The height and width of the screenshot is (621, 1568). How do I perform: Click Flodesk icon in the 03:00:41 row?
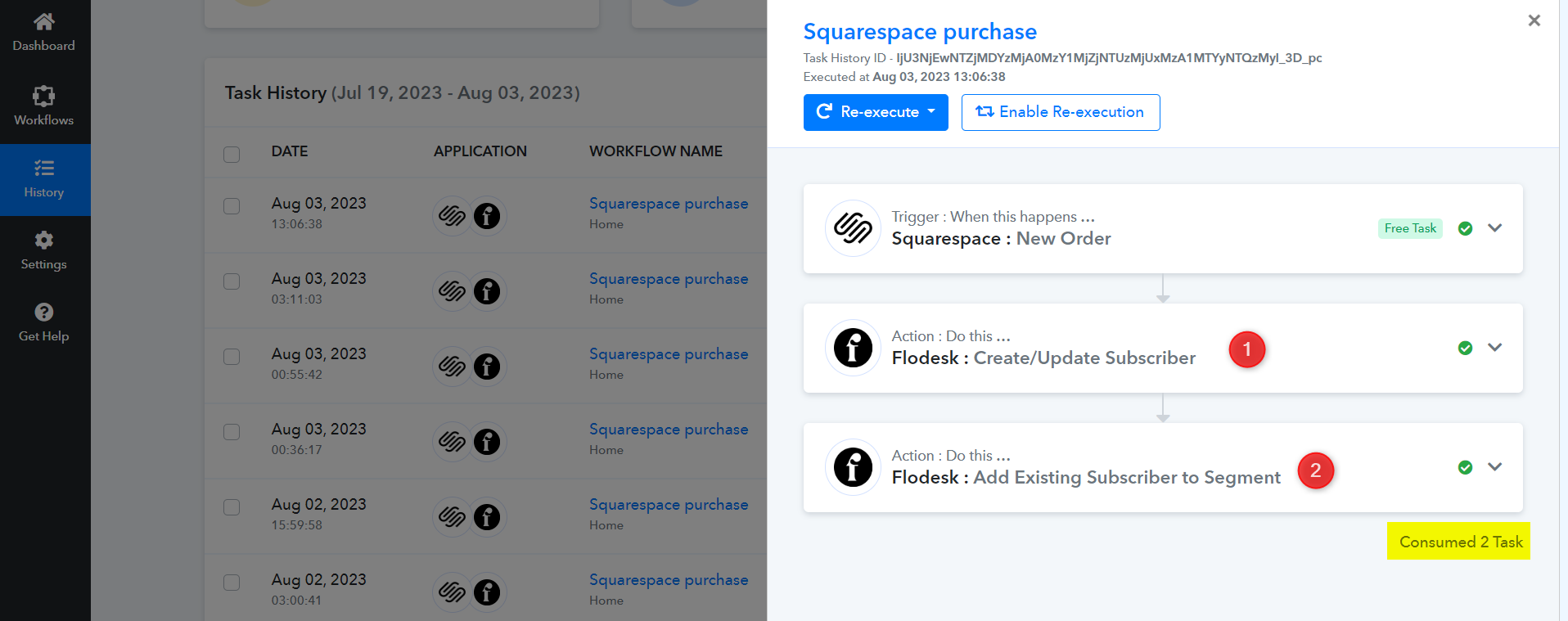pos(487,592)
